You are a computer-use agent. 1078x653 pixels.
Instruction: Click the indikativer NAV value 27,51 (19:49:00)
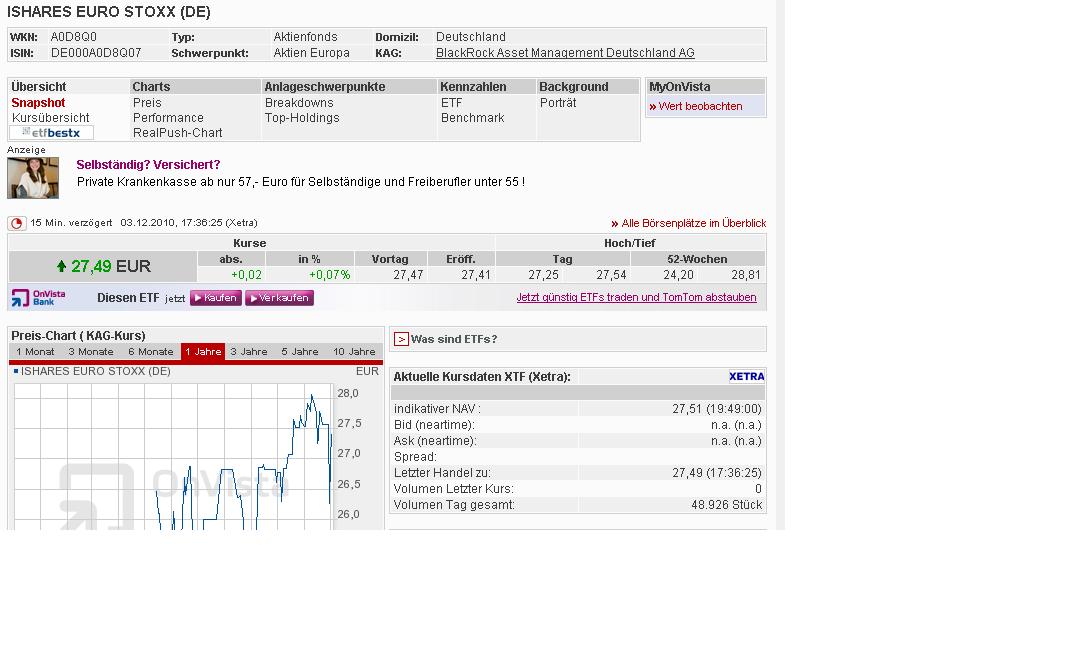[717, 409]
